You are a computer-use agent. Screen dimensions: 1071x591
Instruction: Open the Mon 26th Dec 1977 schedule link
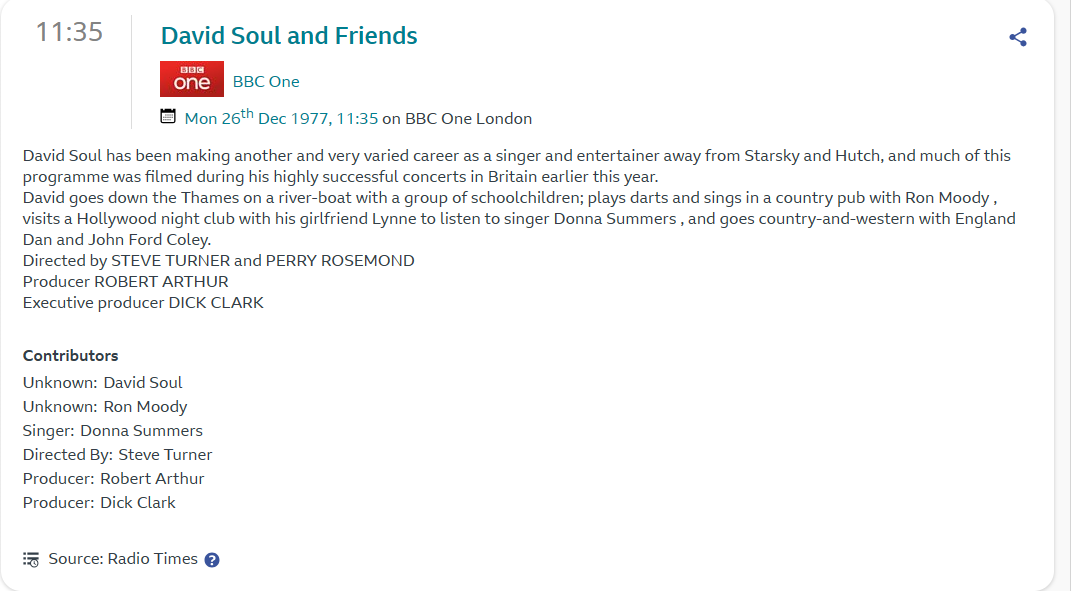pos(281,118)
